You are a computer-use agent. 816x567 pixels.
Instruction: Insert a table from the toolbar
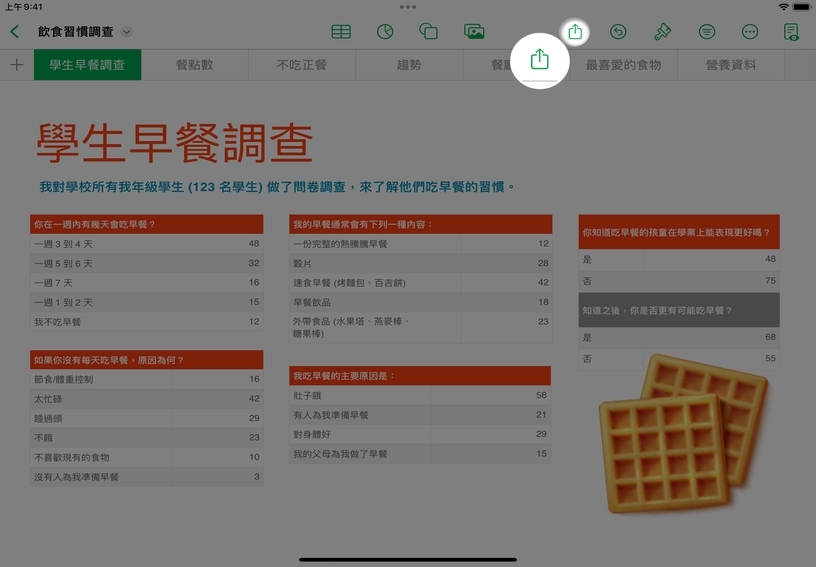(341, 32)
